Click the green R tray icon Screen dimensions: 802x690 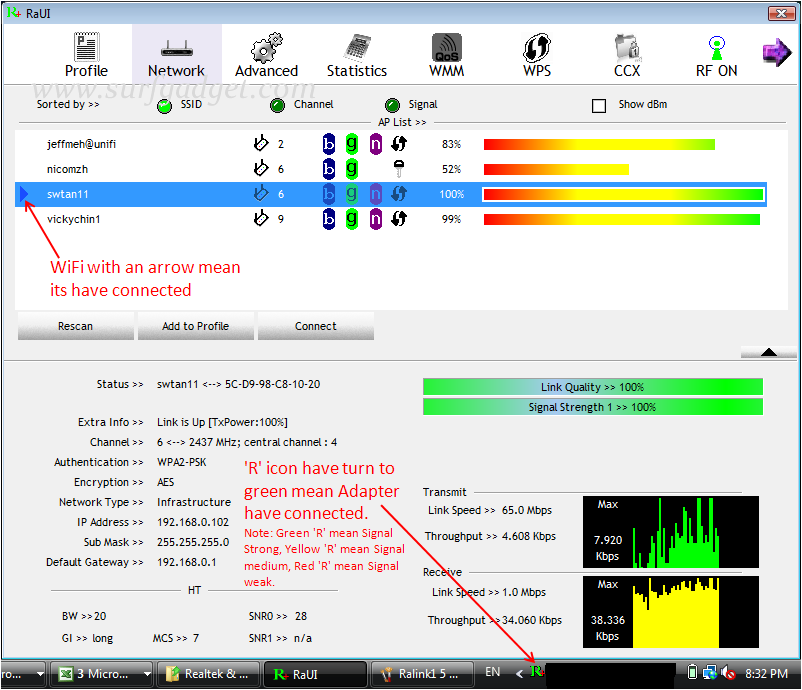click(537, 671)
